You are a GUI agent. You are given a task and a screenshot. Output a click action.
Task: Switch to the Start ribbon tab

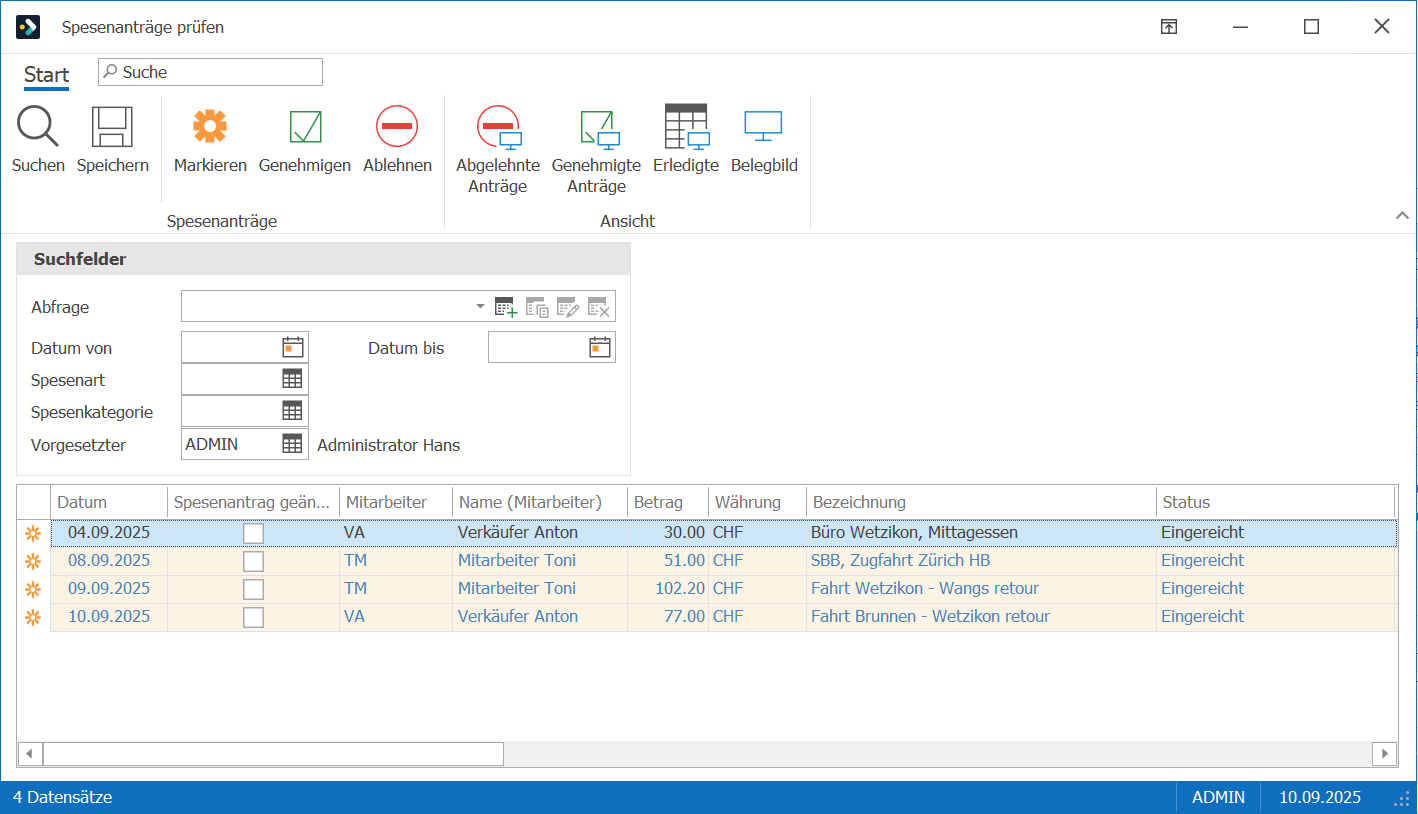tap(46, 75)
